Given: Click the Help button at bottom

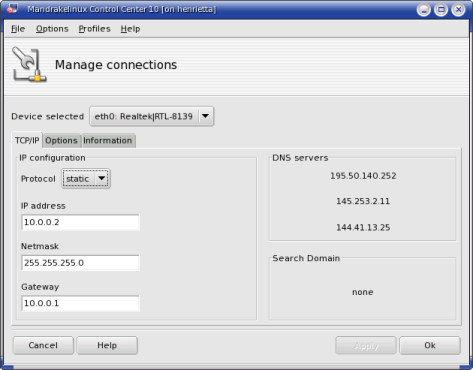Looking at the screenshot, I should click(x=107, y=345).
